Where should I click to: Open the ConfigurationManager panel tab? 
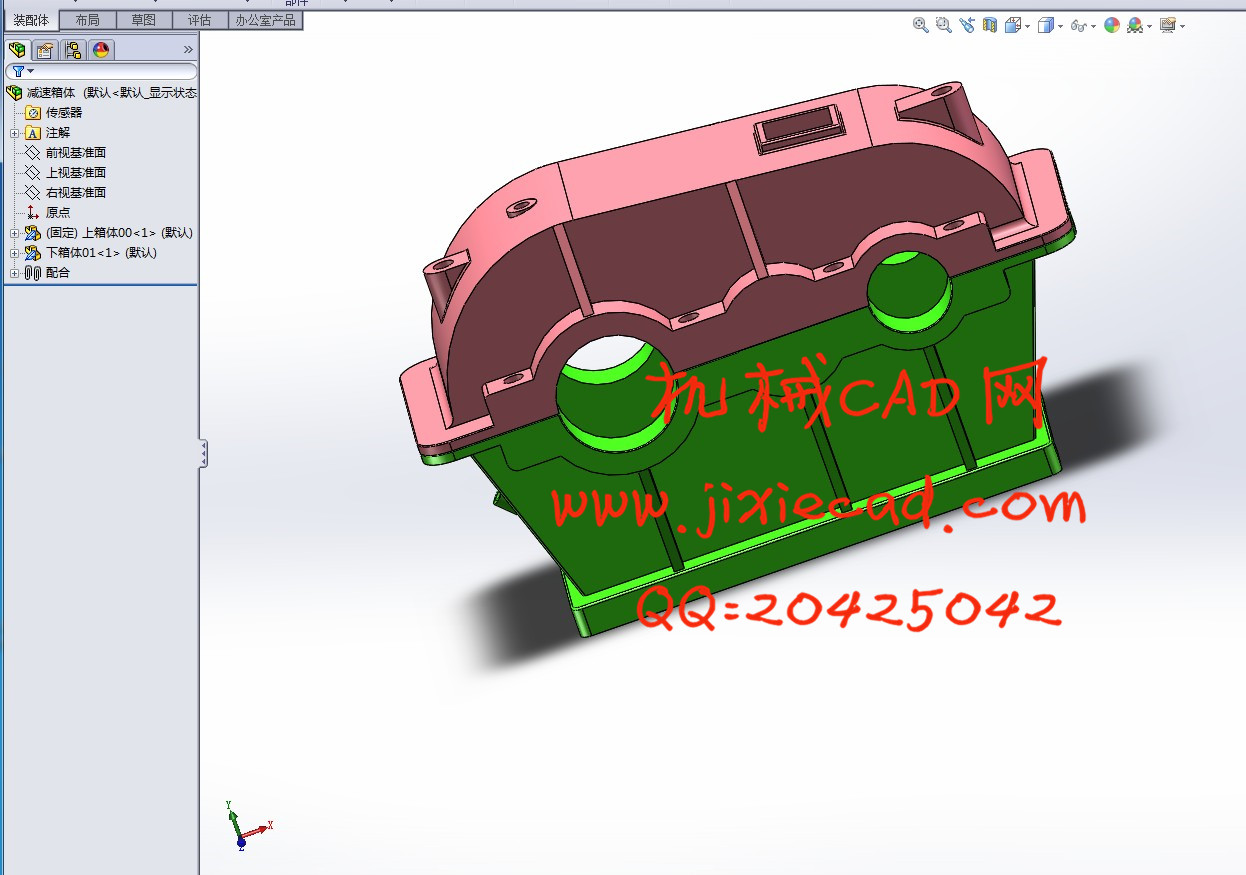[x=73, y=50]
